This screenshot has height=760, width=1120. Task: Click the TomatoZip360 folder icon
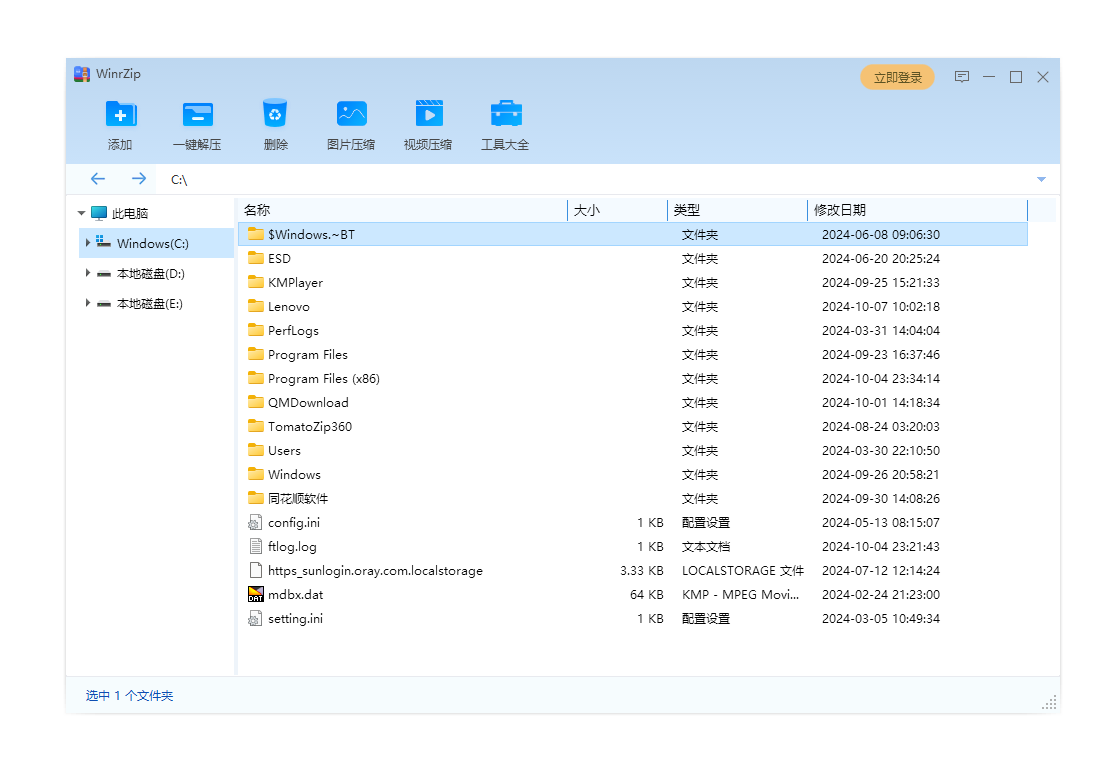(256, 426)
